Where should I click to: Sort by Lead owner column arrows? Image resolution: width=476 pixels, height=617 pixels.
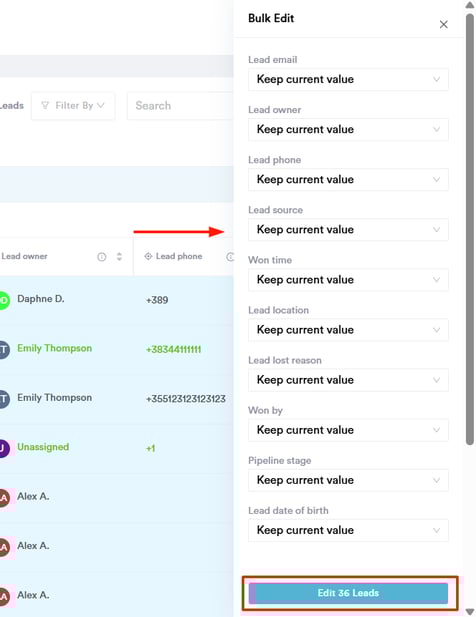click(x=119, y=257)
